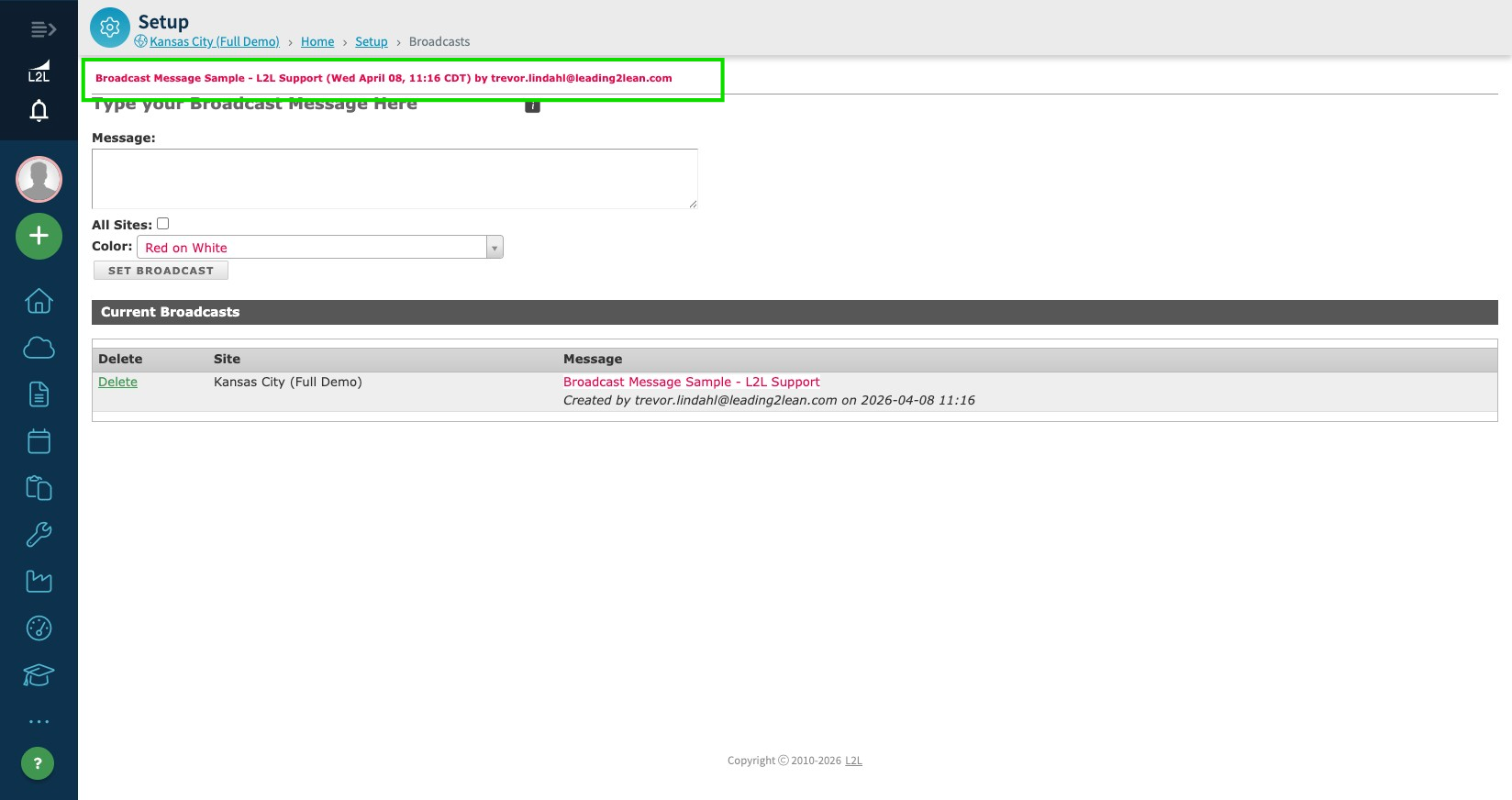Click into the Message text area
The width and height of the screenshot is (1512, 800).
click(395, 179)
